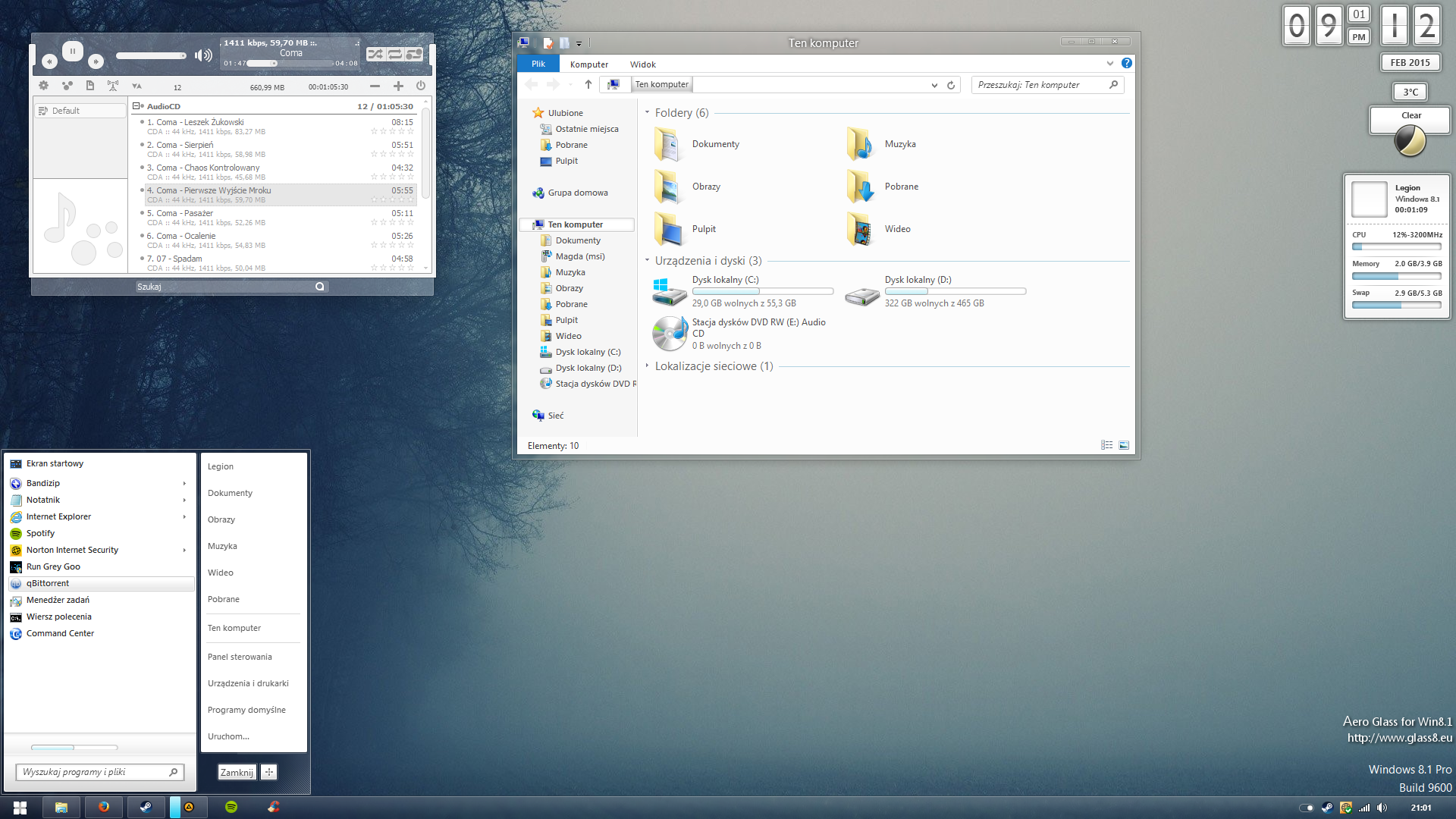Collapse the AudioCD playlist group
1456x819 pixels.
coord(136,106)
